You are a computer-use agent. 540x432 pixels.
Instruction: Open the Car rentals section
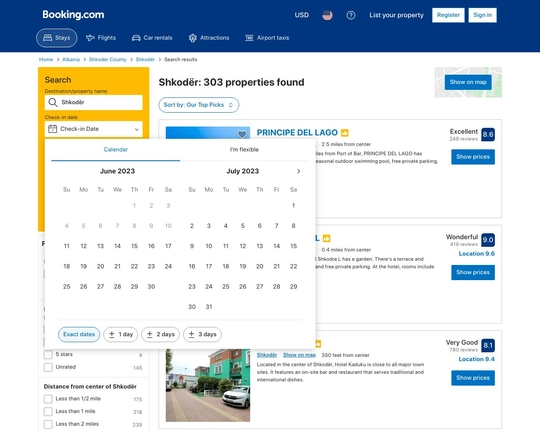(152, 38)
